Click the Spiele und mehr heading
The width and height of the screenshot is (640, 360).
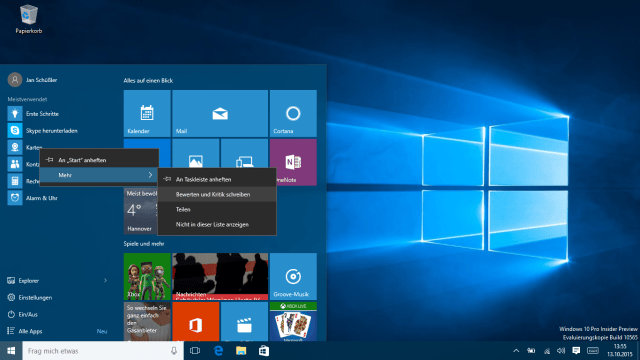pyautogui.click(x=144, y=244)
